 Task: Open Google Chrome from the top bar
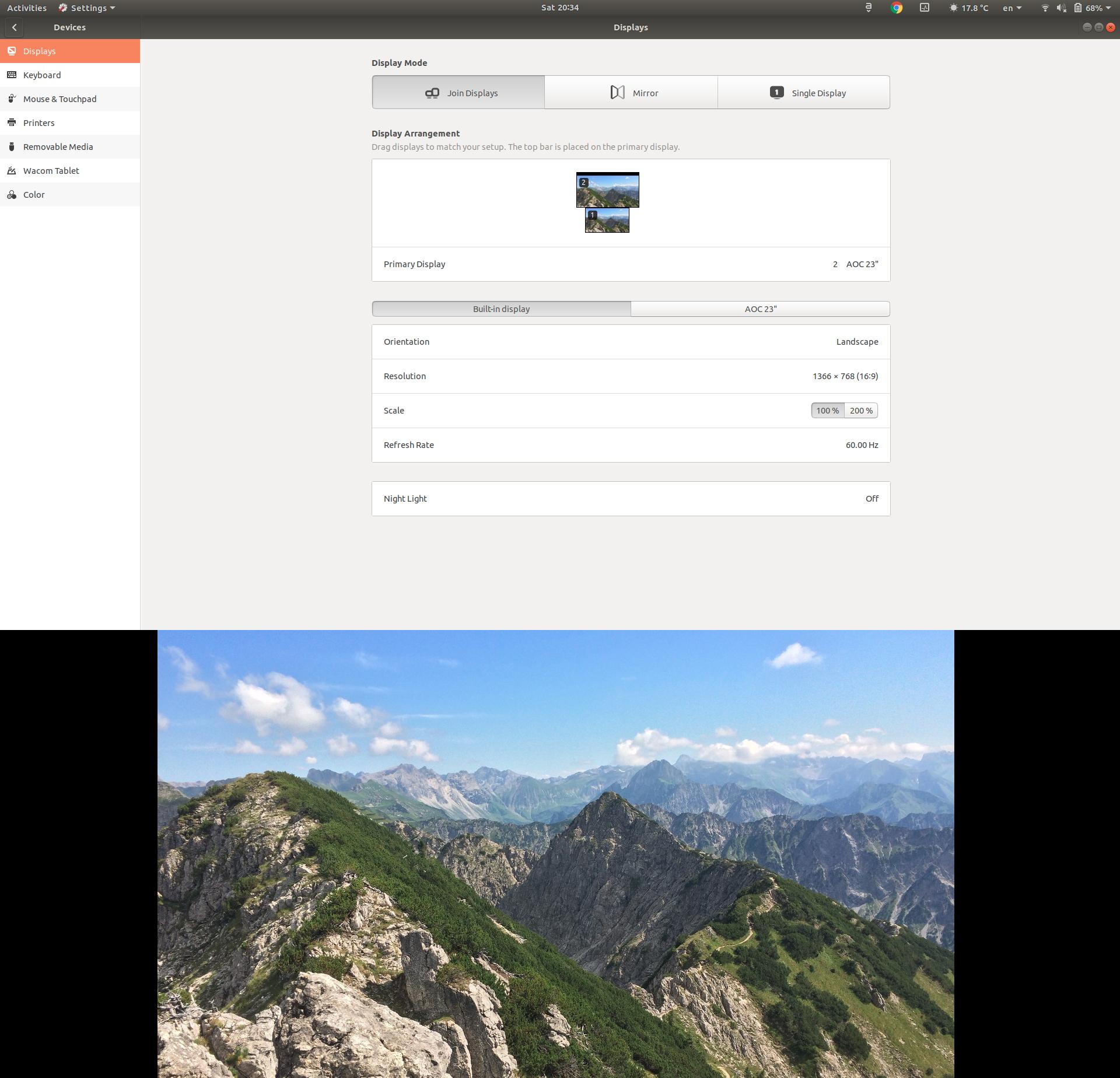[896, 8]
